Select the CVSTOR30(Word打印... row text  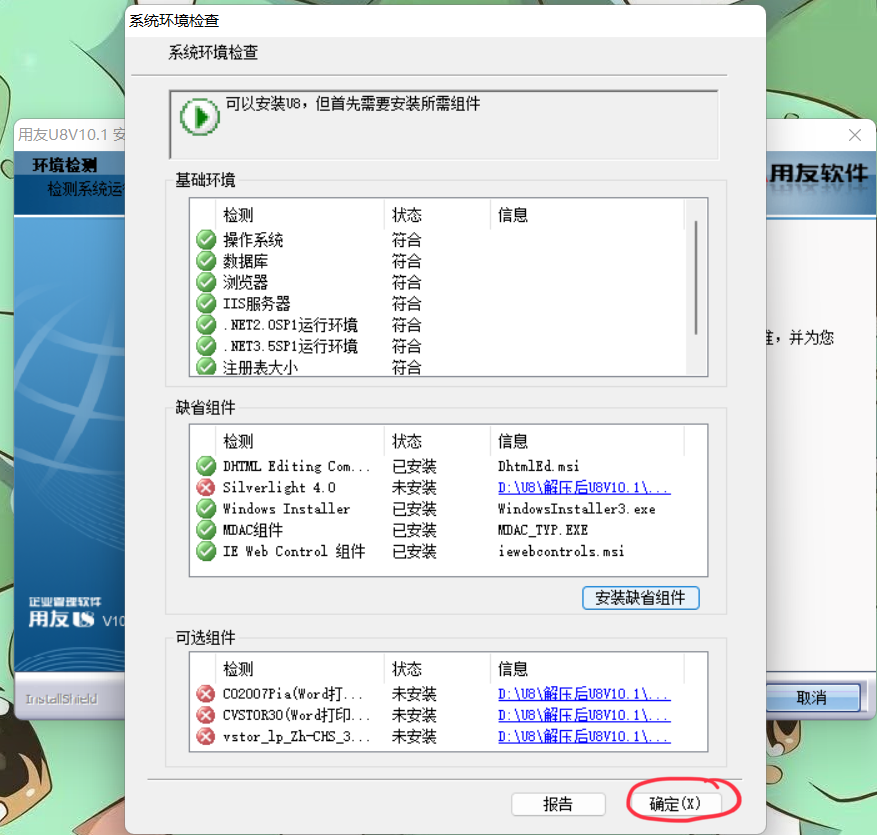(x=296, y=715)
